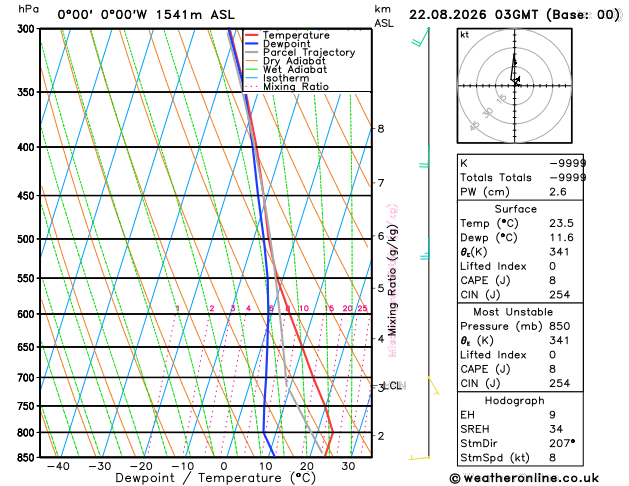Viewport: 629px width, 486px height.
Task: Click the yellow wind barb near 700 hPa
Action: [434, 386]
